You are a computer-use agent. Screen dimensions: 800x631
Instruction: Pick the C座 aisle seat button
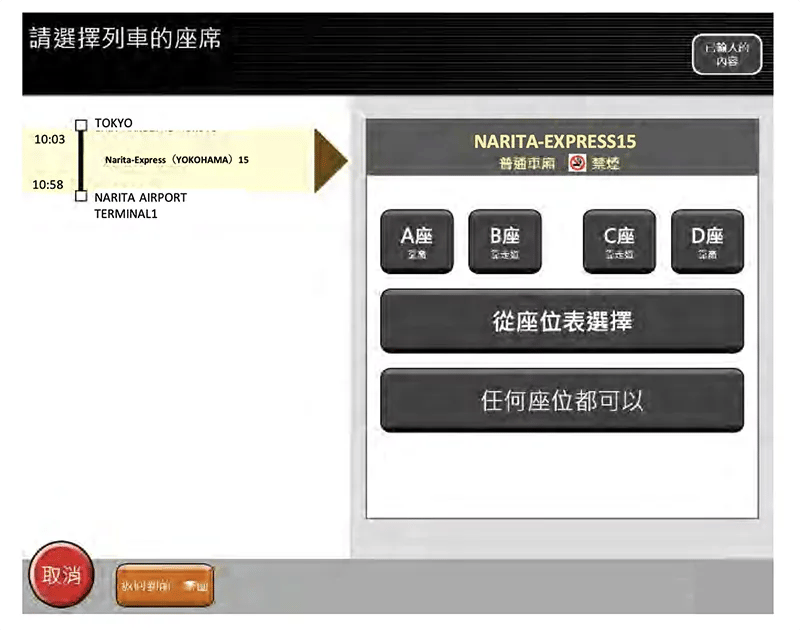coord(619,241)
